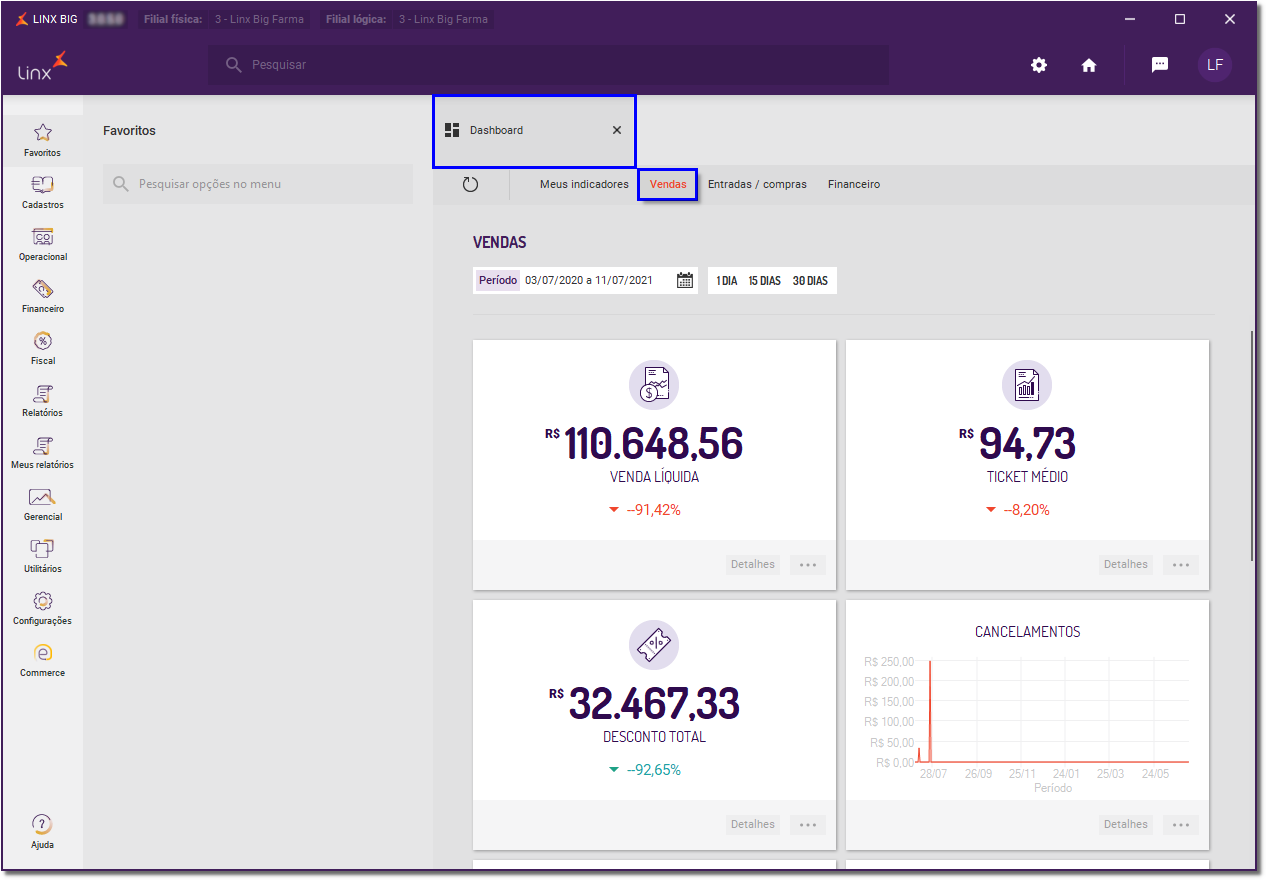Click the 94,73 Ticket Médio value

[1027, 443]
